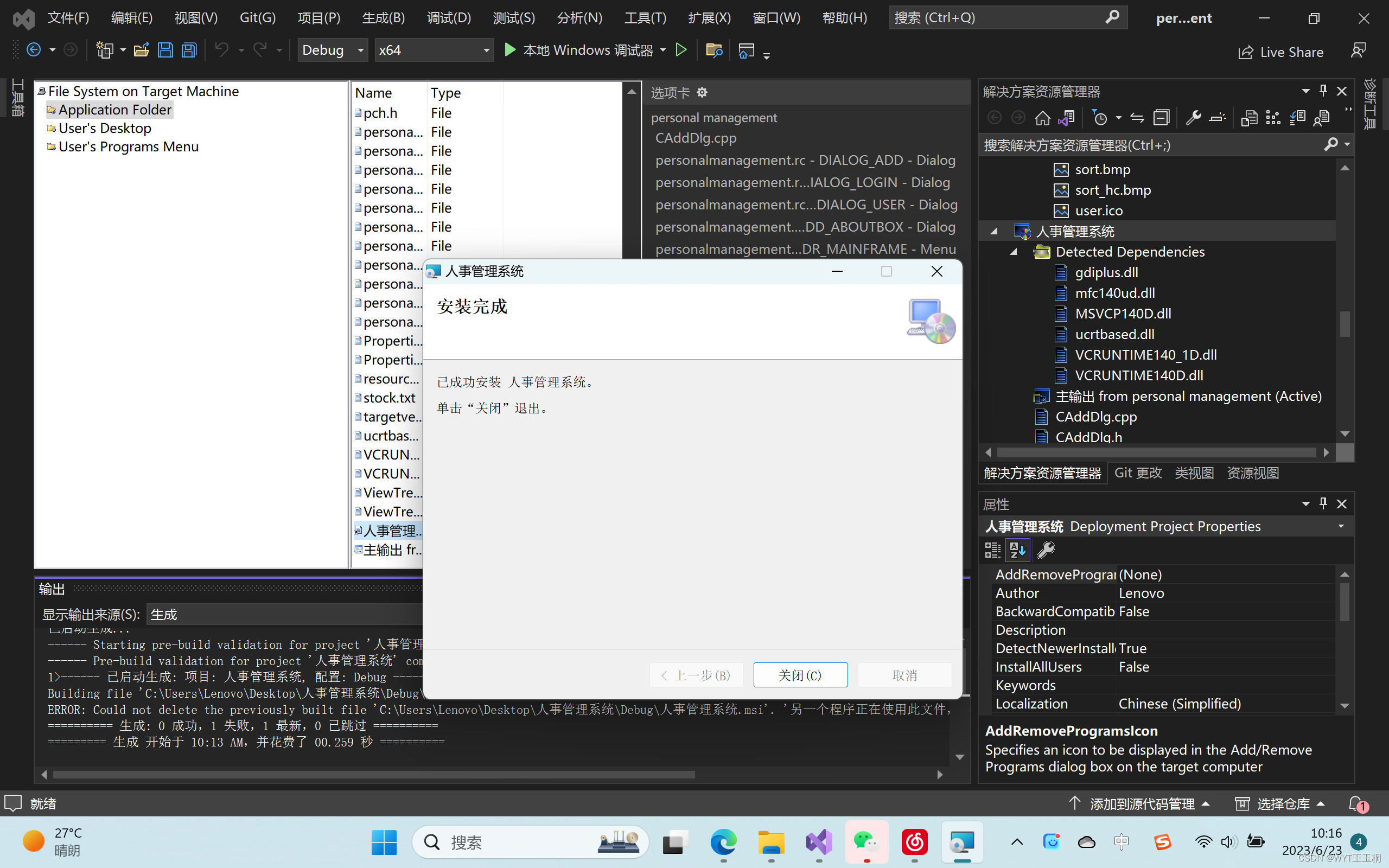
Task: Open the Debug configuration dropdown
Action: (332, 50)
